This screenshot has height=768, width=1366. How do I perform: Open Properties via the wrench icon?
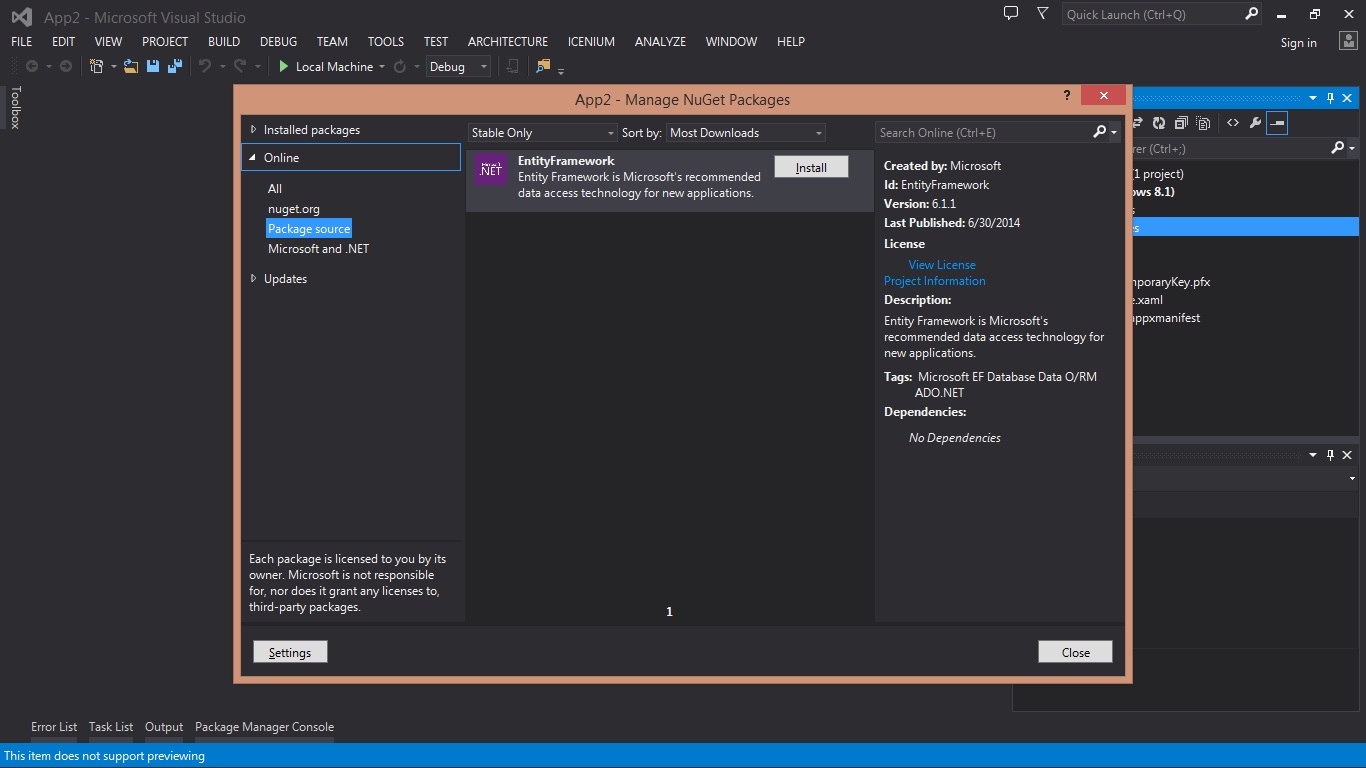coord(1255,123)
